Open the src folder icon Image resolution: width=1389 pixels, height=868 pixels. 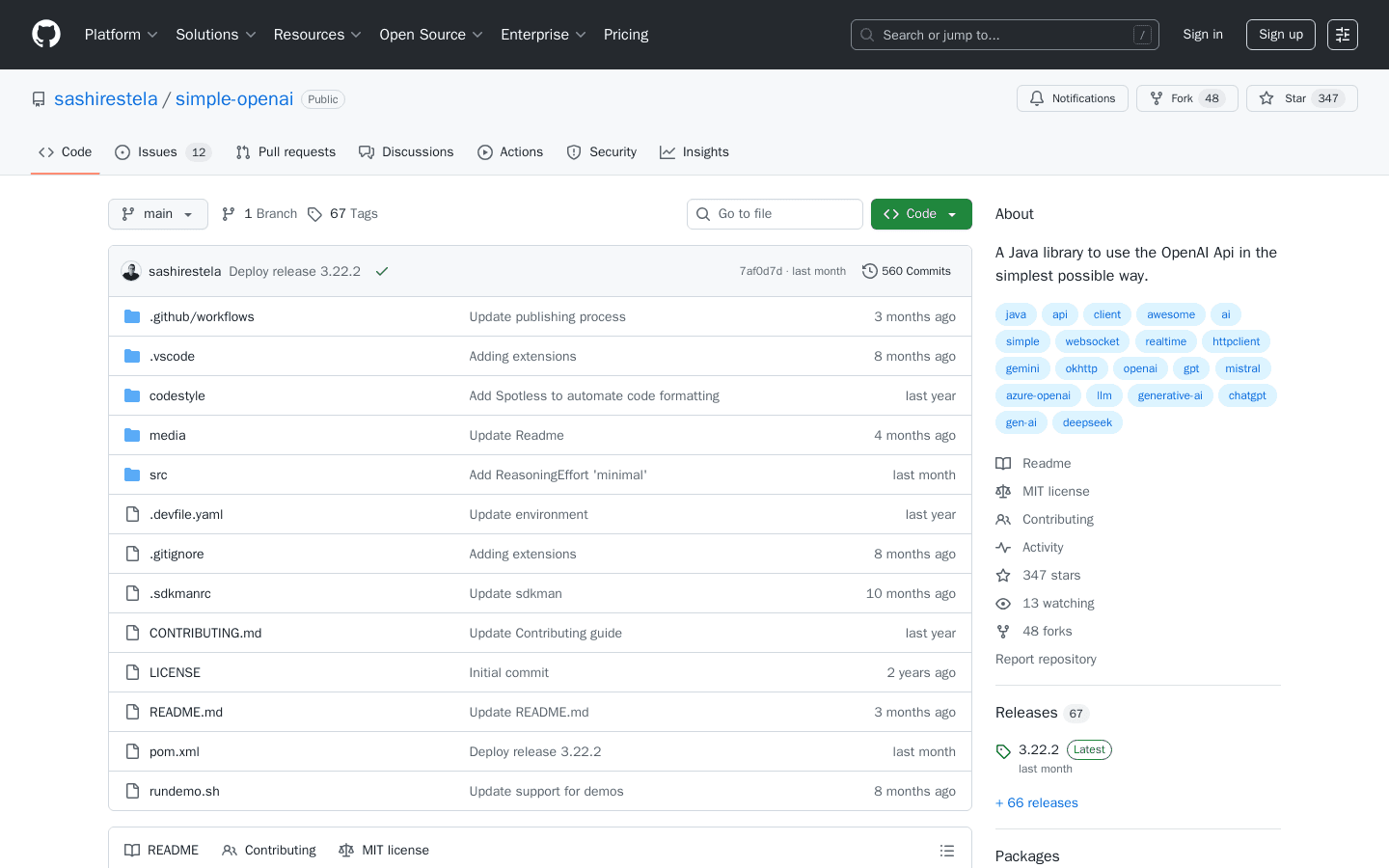(131, 475)
